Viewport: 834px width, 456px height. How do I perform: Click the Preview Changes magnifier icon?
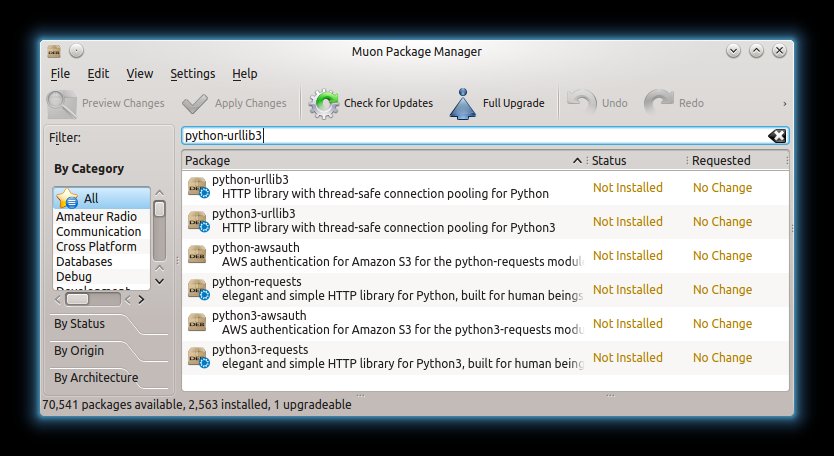(x=62, y=103)
